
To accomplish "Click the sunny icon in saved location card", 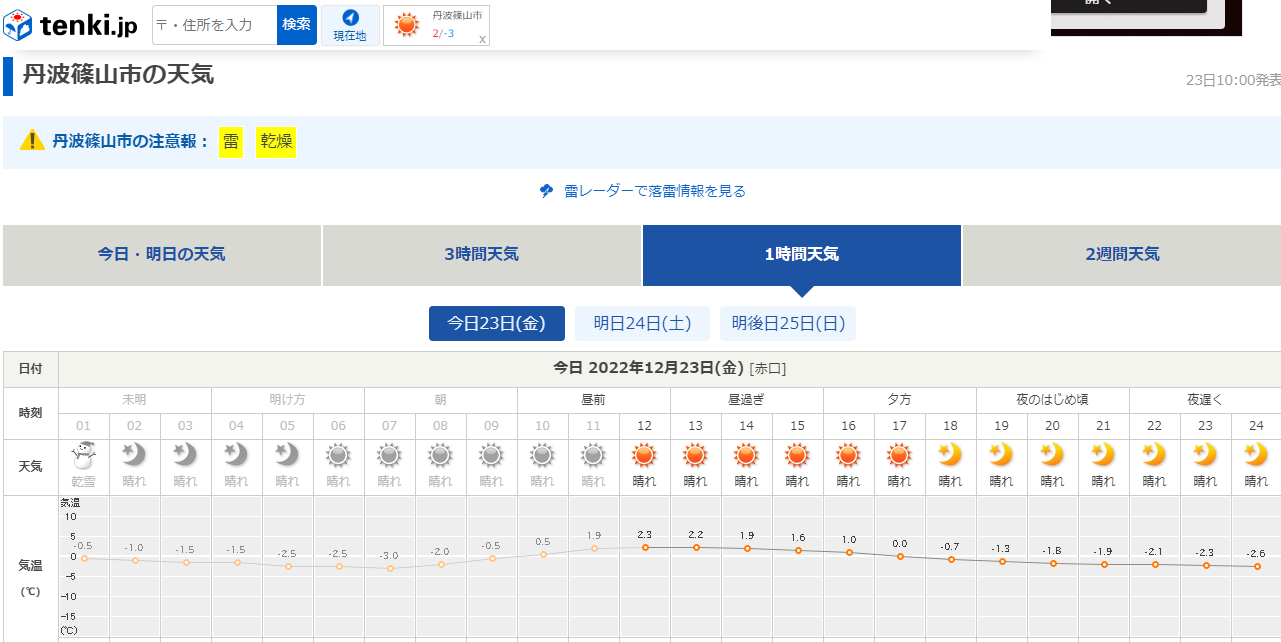I will pos(406,25).
